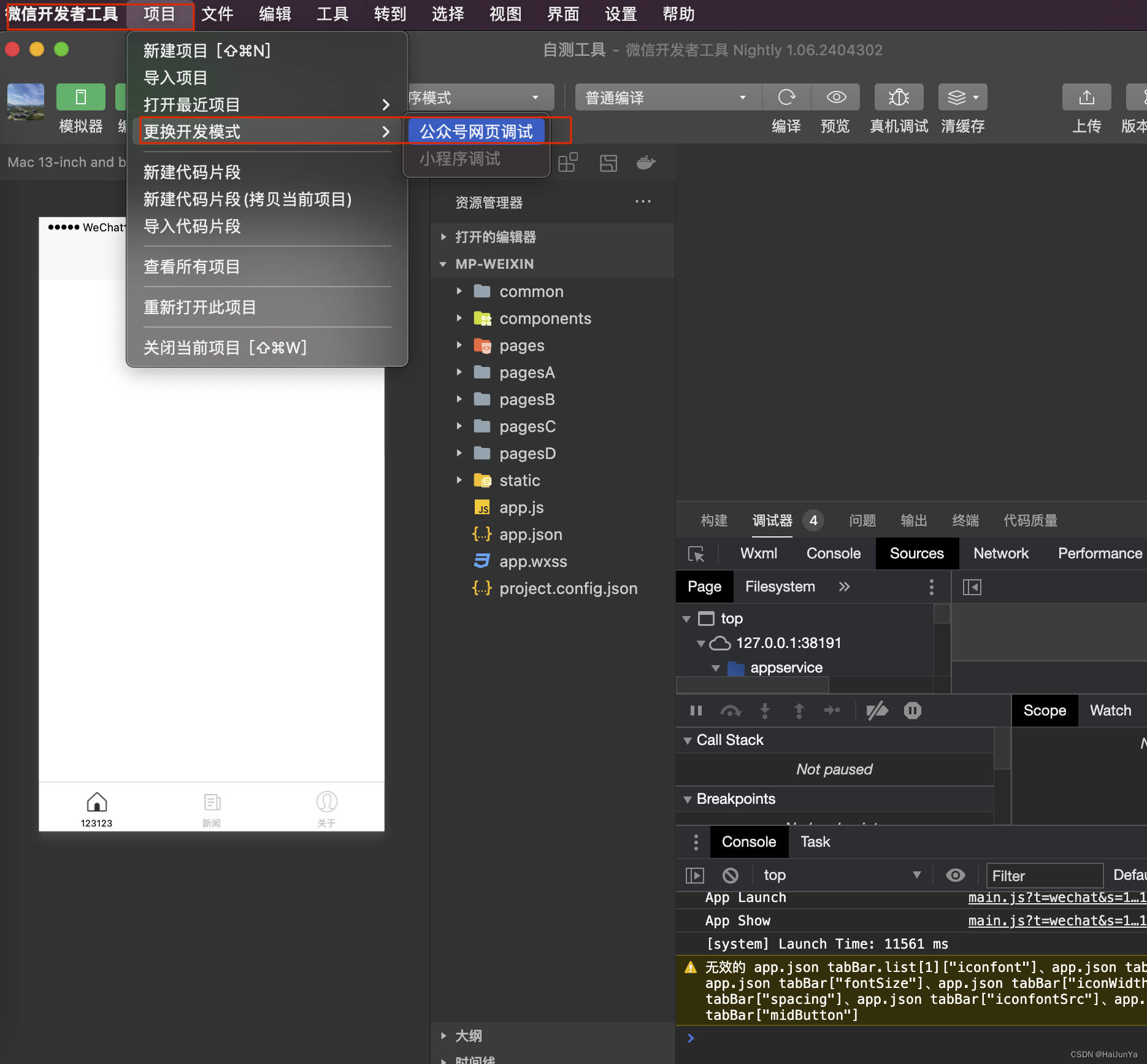
Task: Click the step over debugger icon
Action: pos(731,711)
